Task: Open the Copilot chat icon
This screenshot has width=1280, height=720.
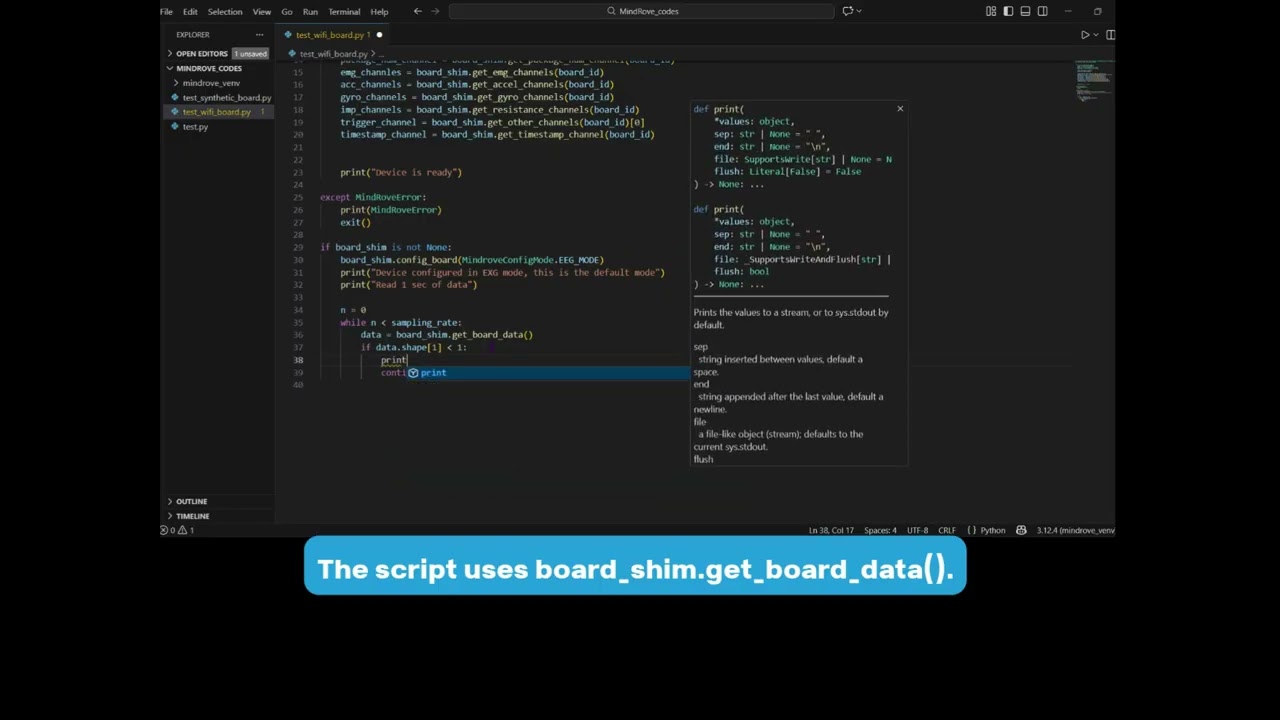Action: coord(847,12)
